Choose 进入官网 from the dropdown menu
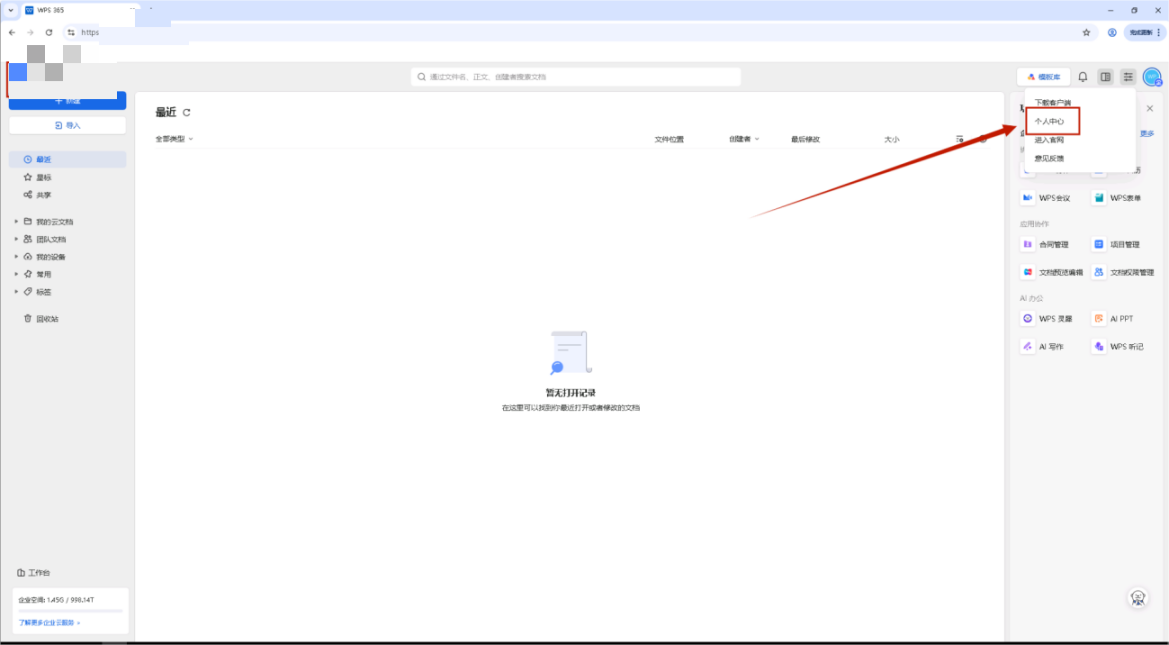Viewport: 1169px width, 645px height. coord(1050,140)
